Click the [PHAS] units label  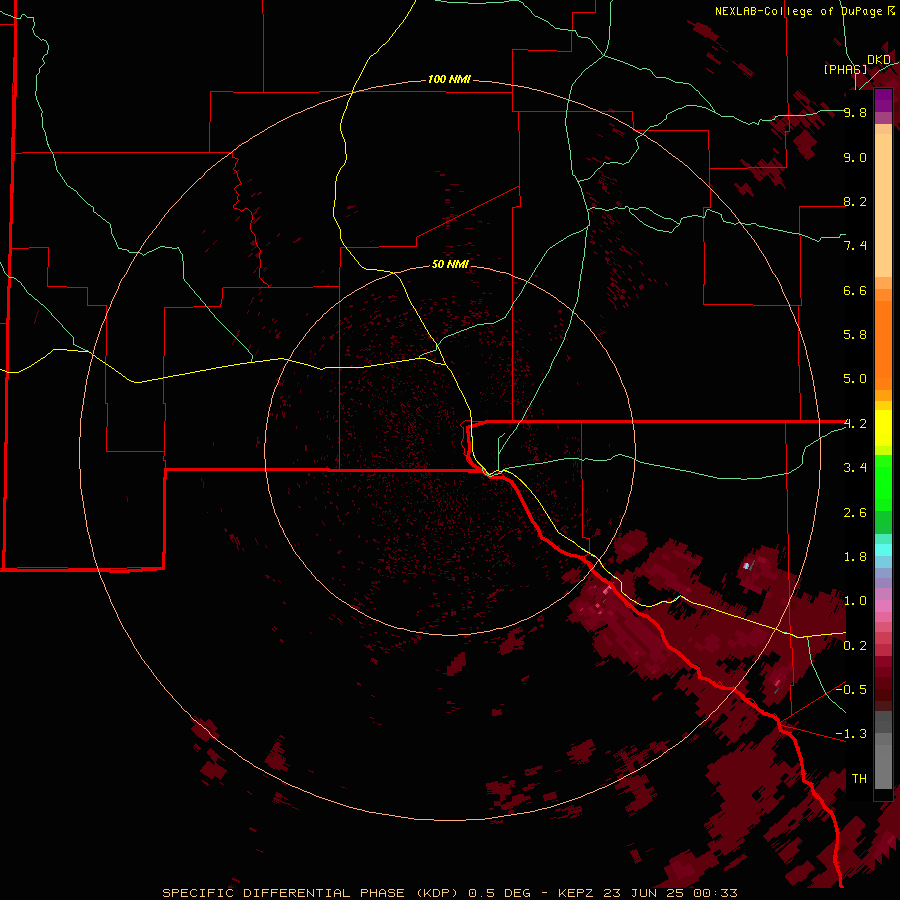pyautogui.click(x=845, y=69)
